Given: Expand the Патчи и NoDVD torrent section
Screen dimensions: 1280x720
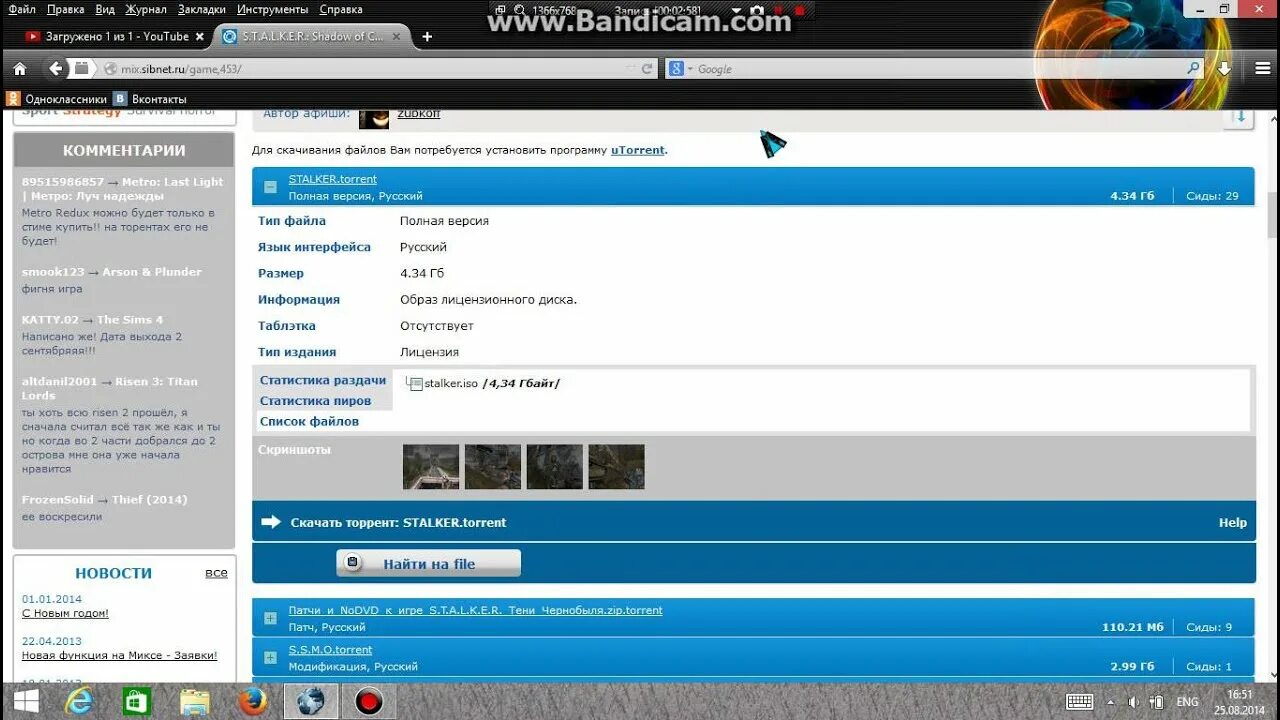Looking at the screenshot, I should pyautogui.click(x=270, y=618).
